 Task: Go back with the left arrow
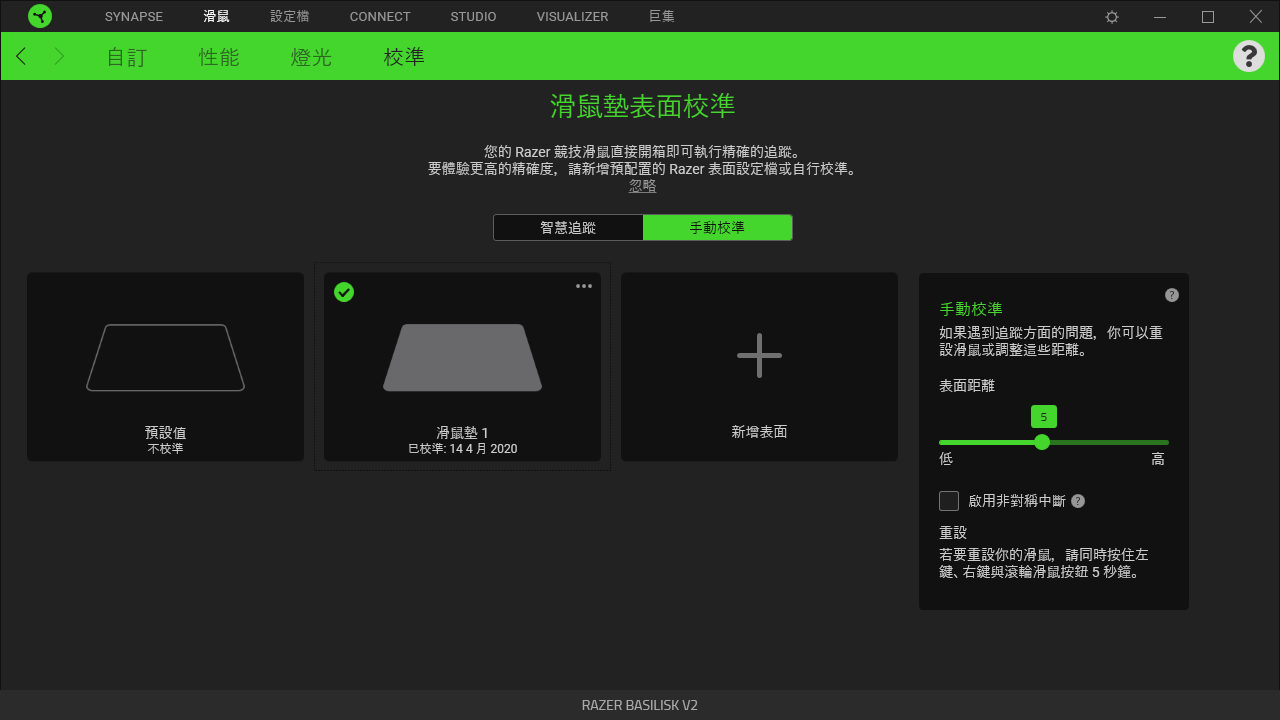(x=21, y=56)
